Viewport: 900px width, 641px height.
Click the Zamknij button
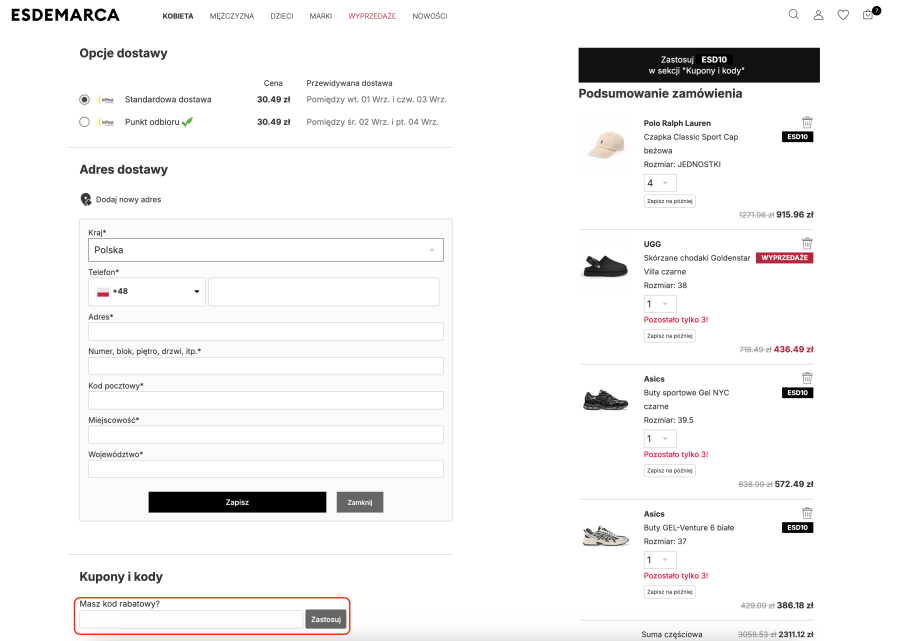360,502
